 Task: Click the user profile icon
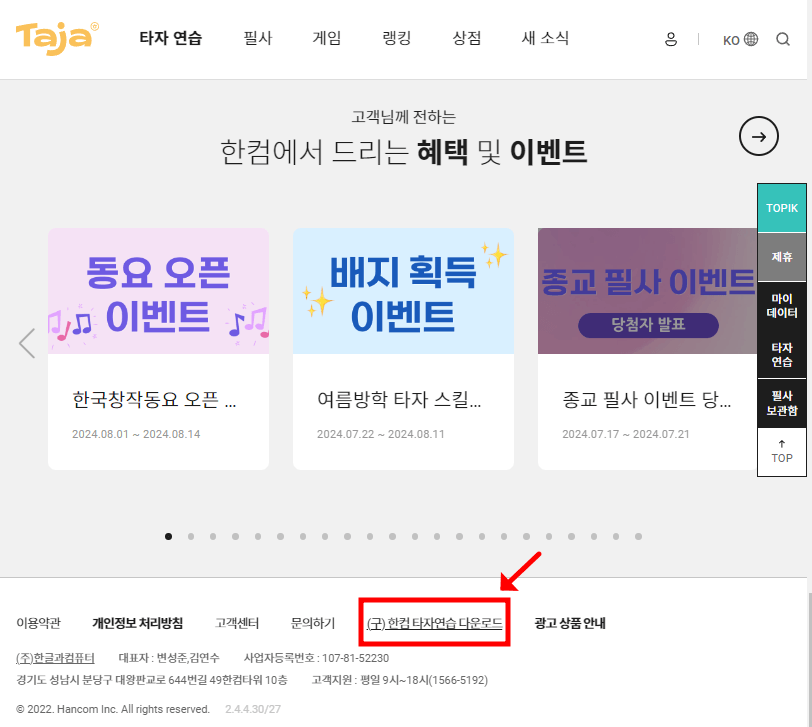click(670, 38)
